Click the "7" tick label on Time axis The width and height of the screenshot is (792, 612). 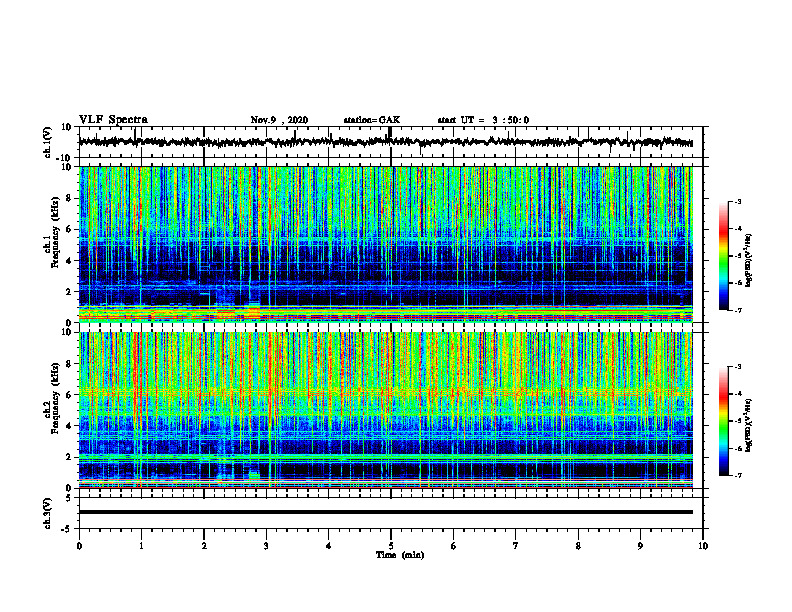516,546
